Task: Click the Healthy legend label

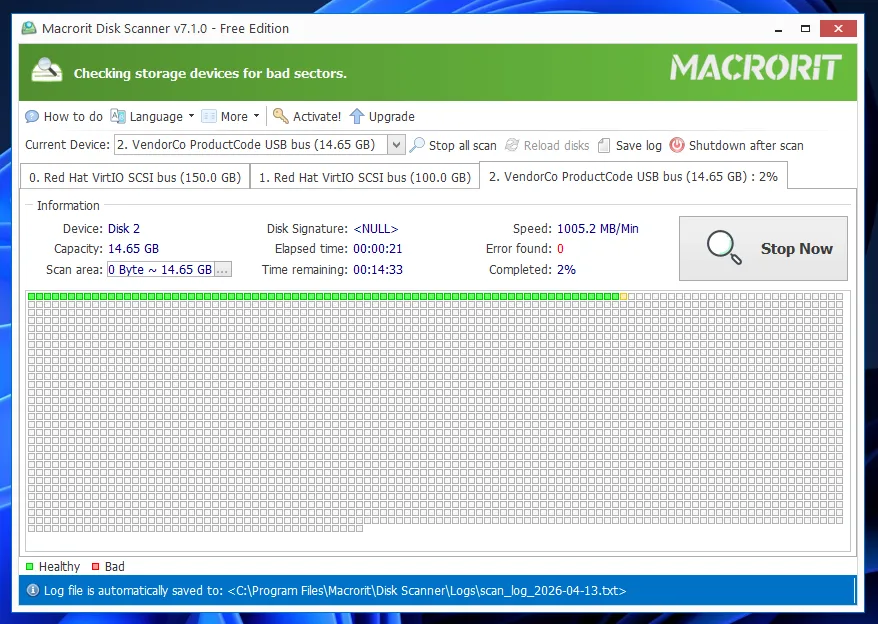Action: 59,566
